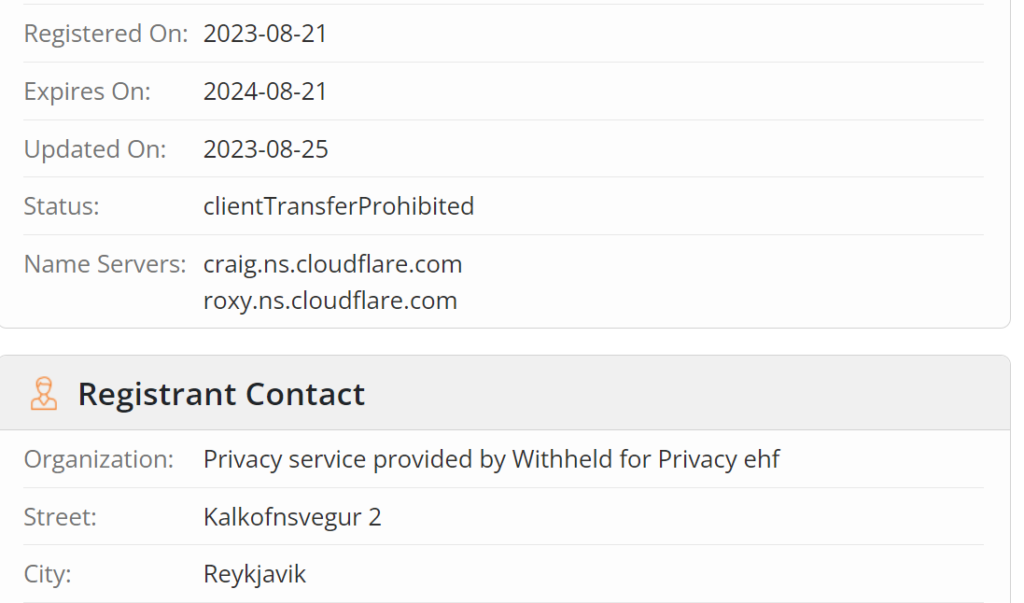This screenshot has width=1024, height=603.
Task: Click the craig.ns.cloudflare.com name server
Action: (x=332, y=265)
